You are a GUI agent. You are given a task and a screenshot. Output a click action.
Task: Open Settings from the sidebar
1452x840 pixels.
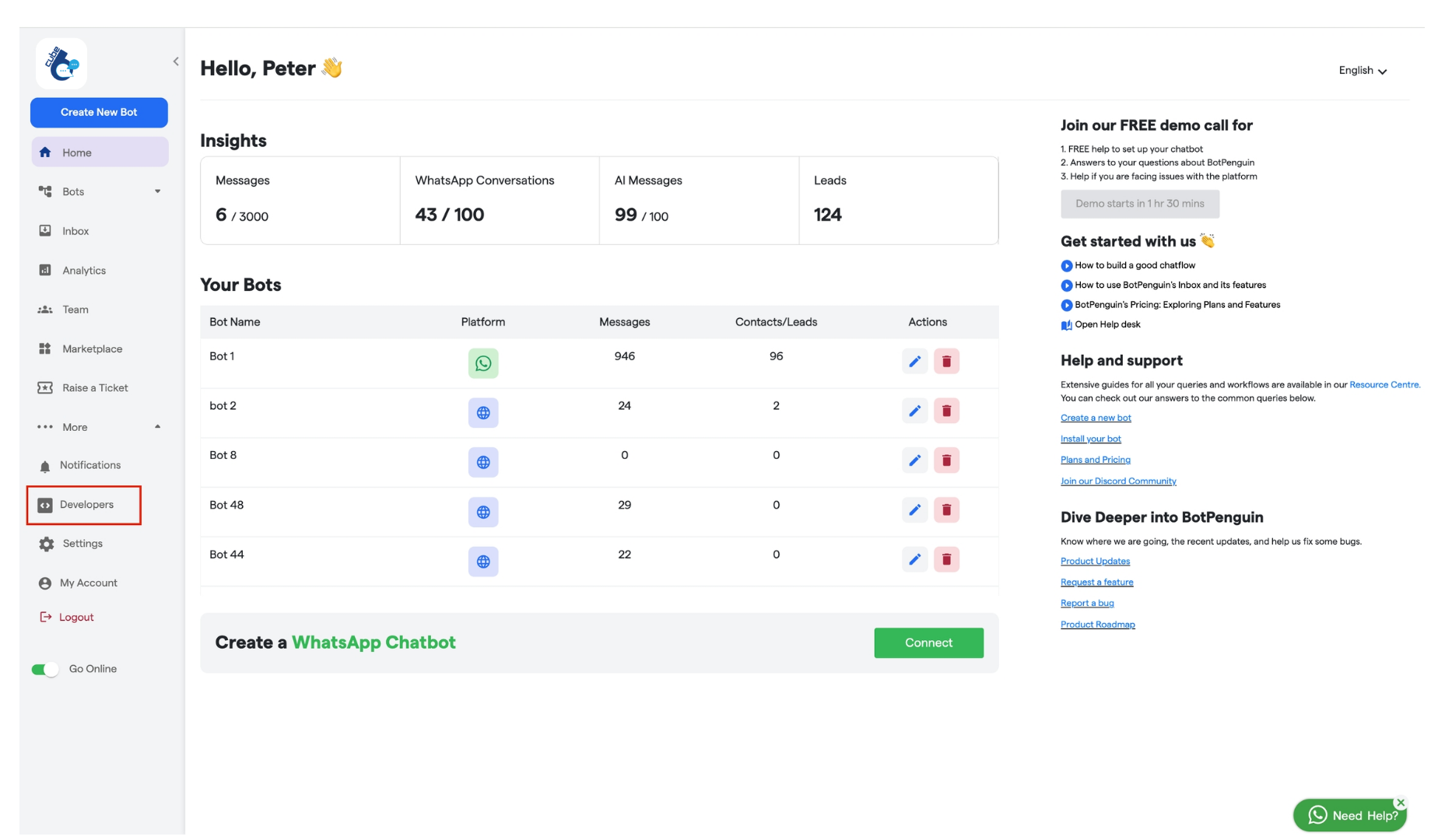pos(82,543)
